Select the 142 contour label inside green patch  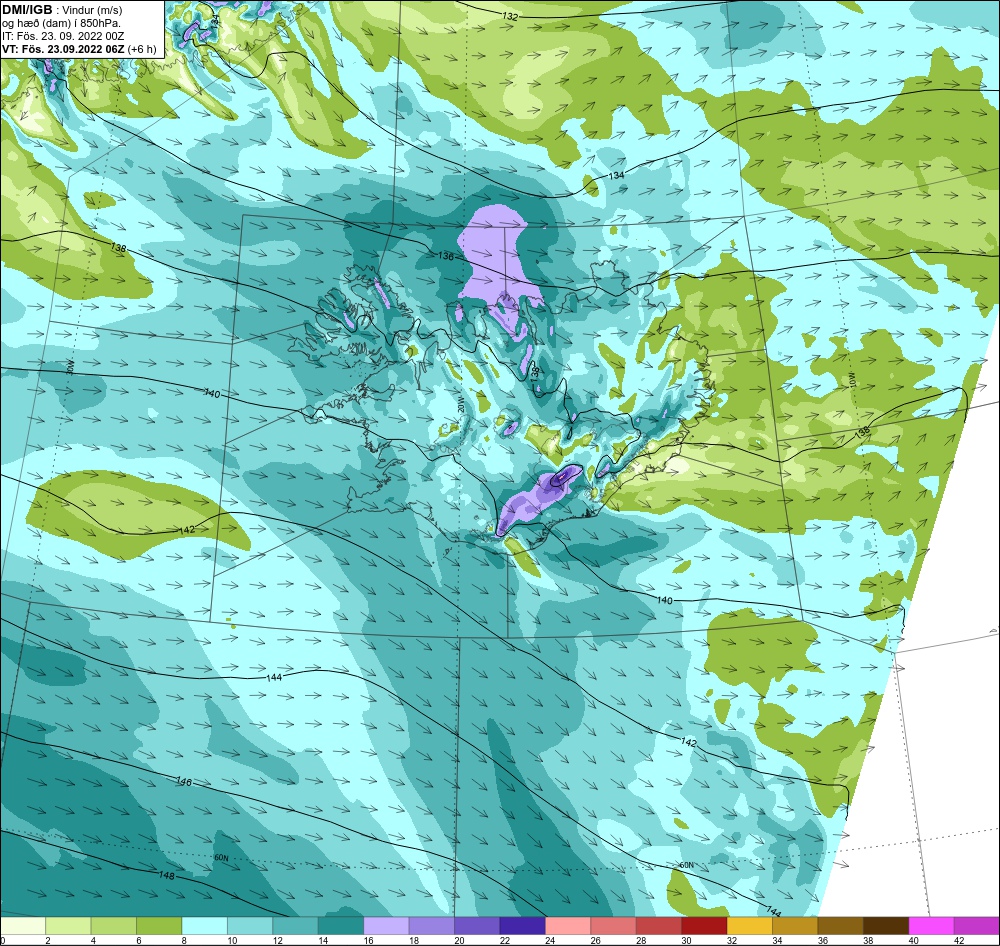click(187, 529)
